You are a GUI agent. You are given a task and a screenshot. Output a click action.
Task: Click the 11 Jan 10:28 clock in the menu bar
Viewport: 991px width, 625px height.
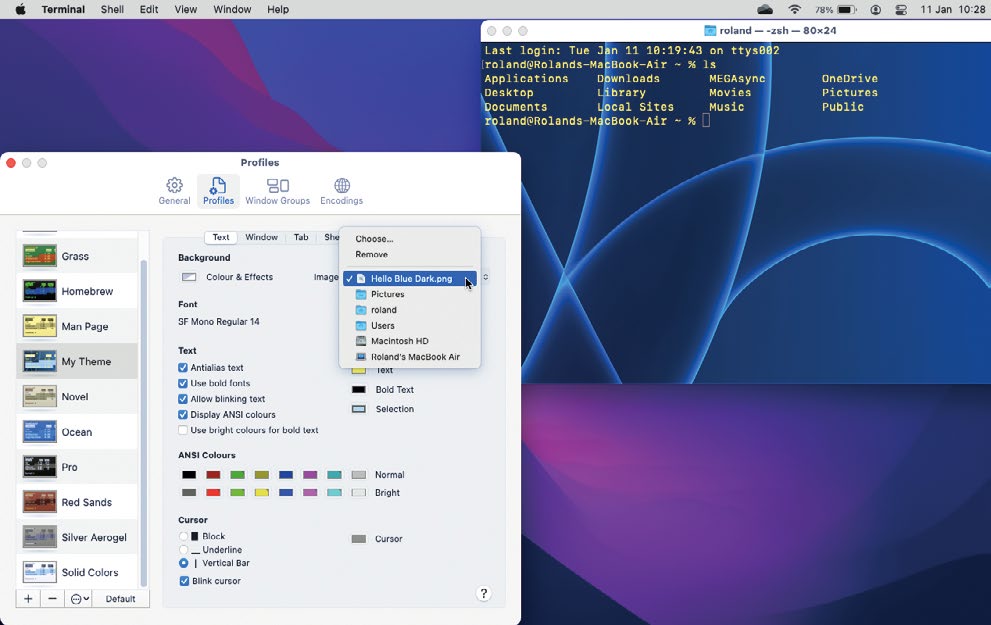pyautogui.click(x=952, y=9)
